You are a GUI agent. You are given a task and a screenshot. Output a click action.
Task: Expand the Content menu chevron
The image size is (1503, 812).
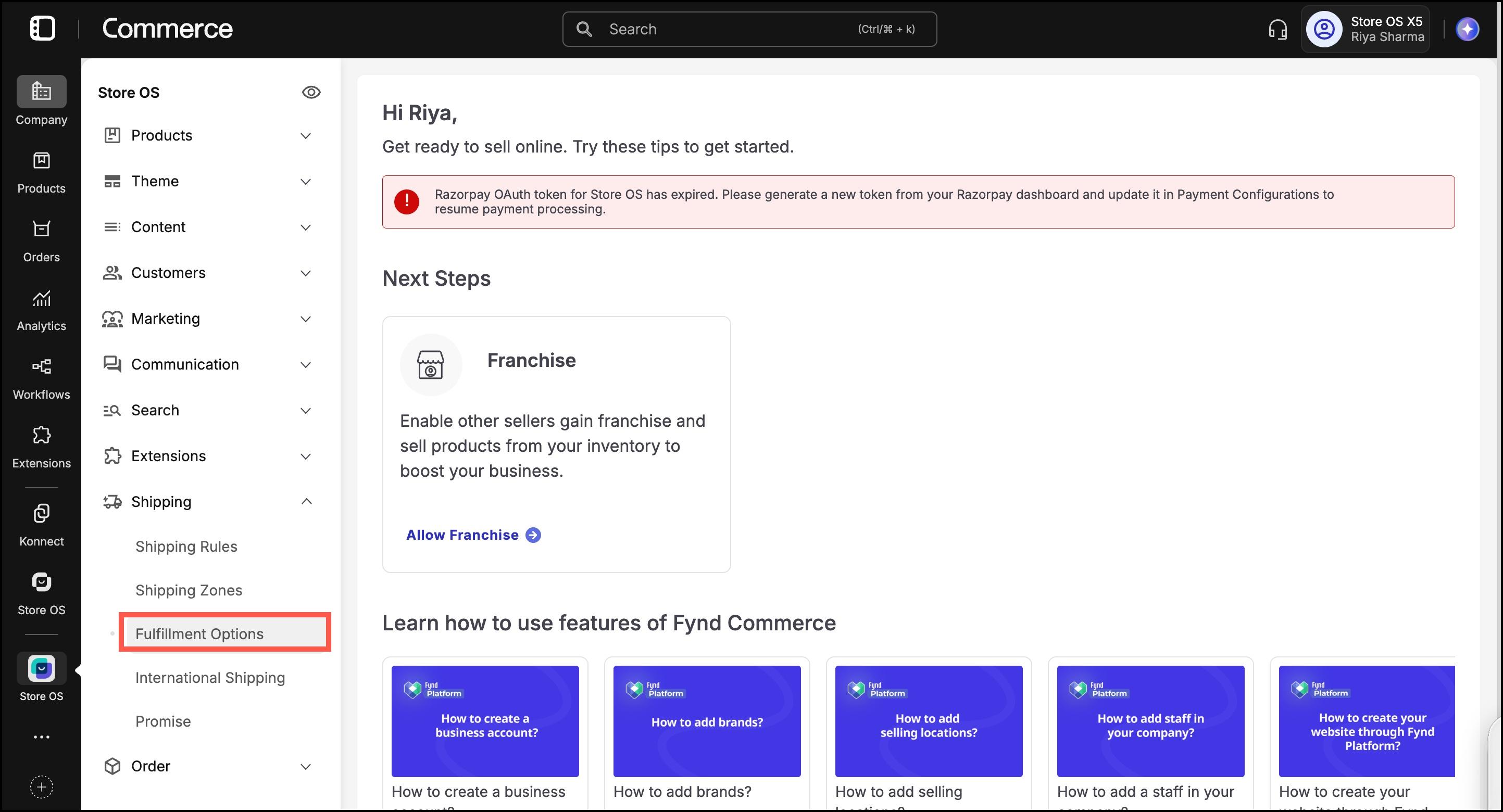coord(305,227)
